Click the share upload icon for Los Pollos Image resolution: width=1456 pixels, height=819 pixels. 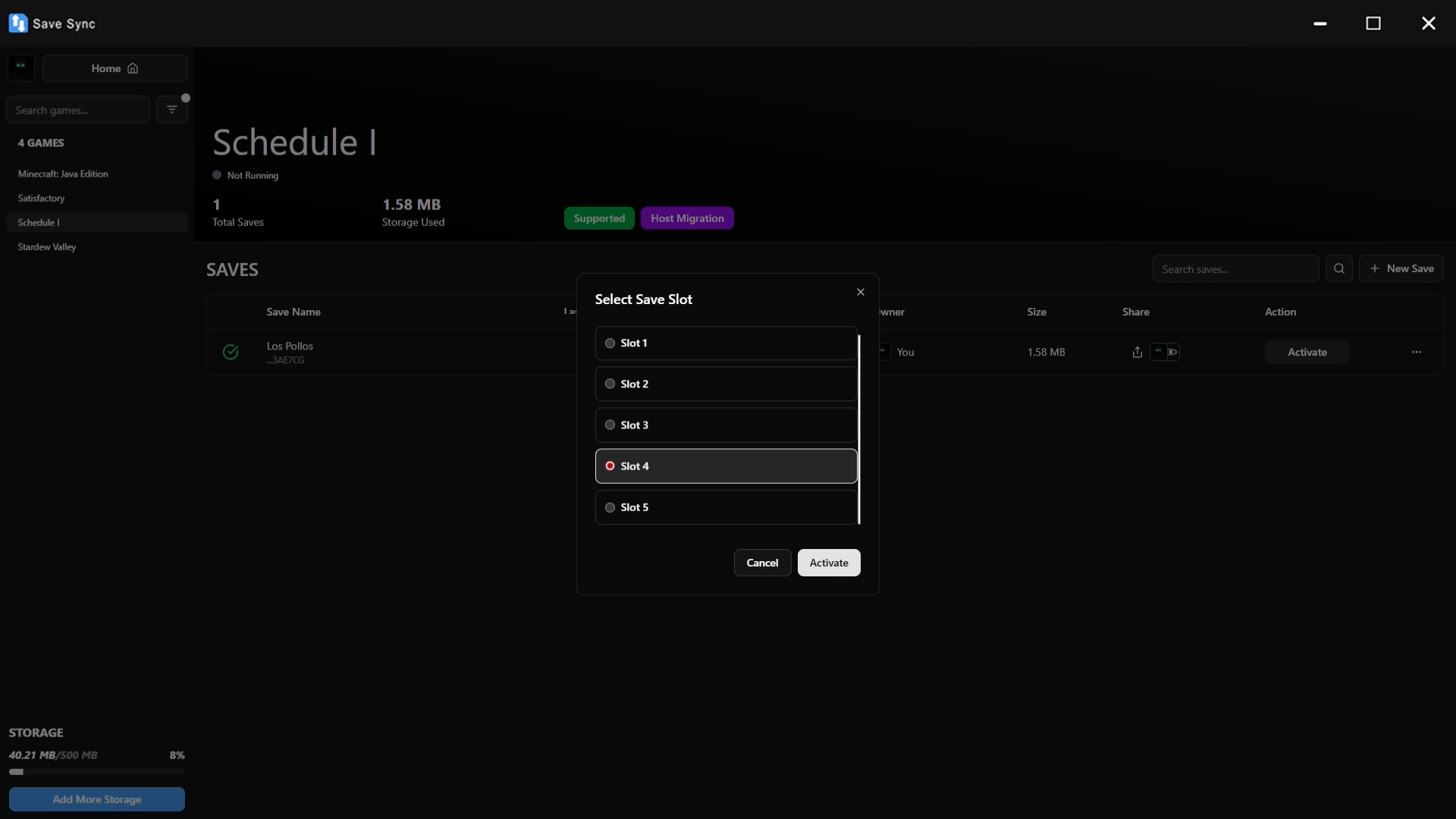1137,352
